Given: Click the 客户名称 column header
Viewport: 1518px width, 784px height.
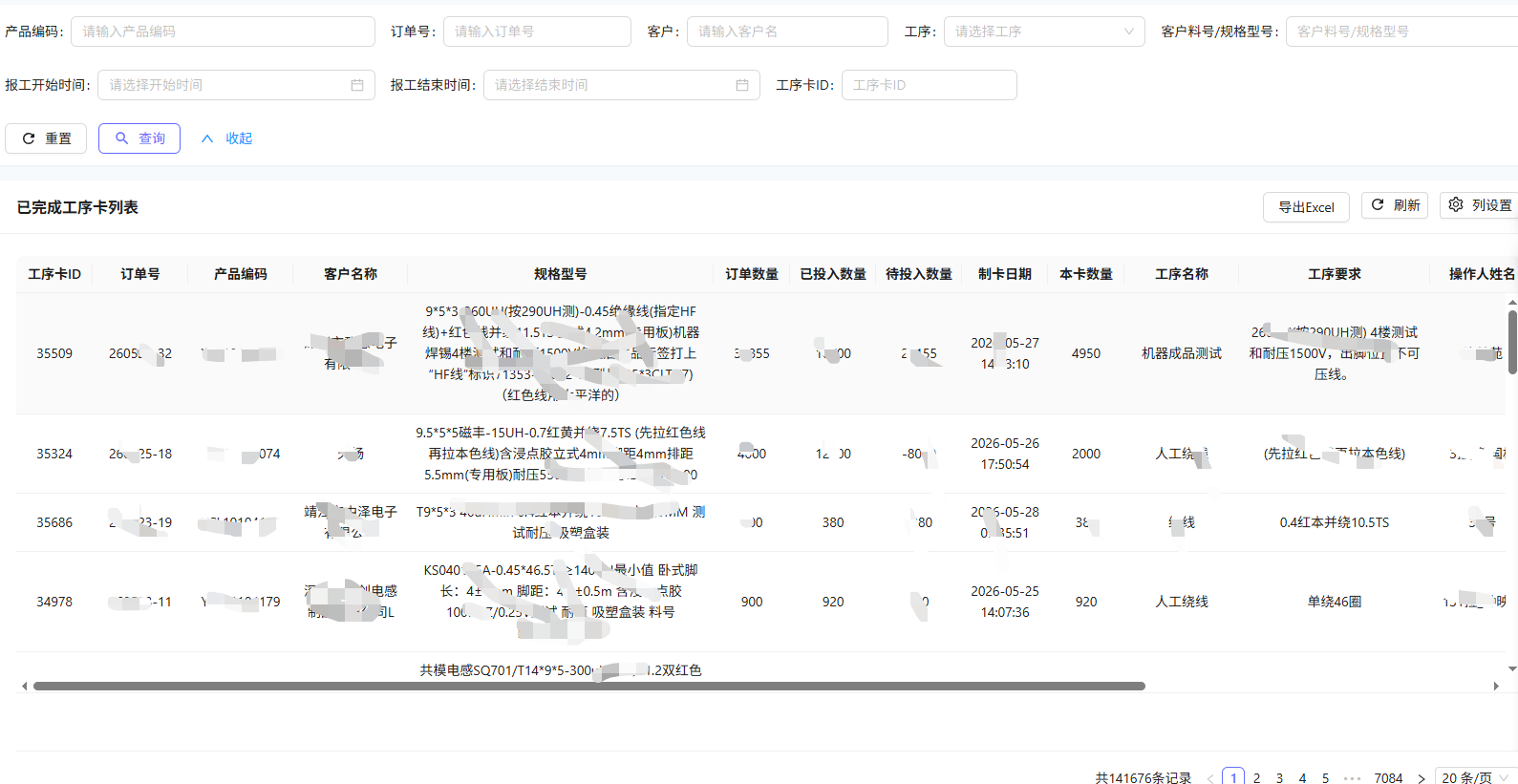Looking at the screenshot, I should coord(351,274).
